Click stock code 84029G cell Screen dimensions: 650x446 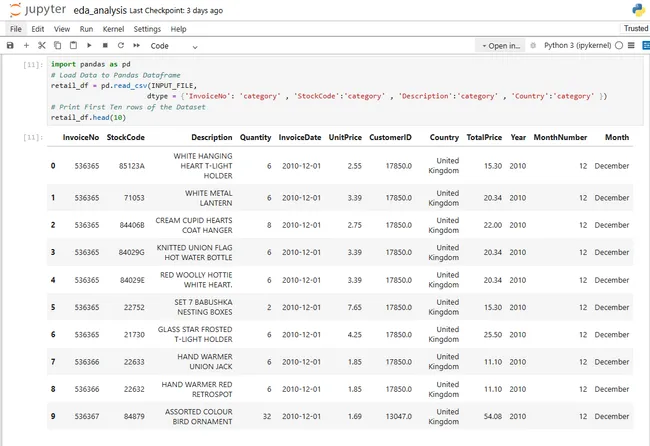click(132, 252)
